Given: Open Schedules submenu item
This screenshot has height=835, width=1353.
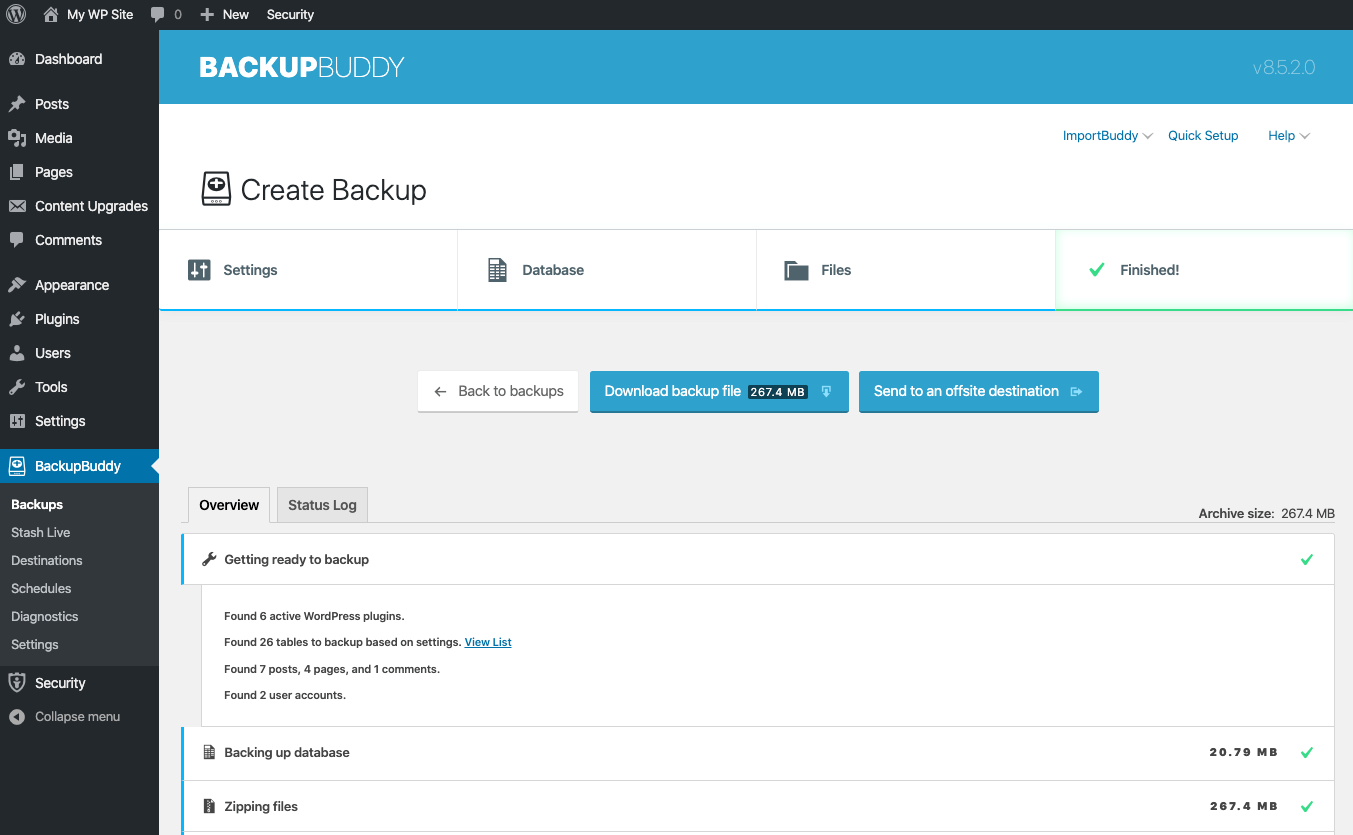Looking at the screenshot, I should point(41,589).
